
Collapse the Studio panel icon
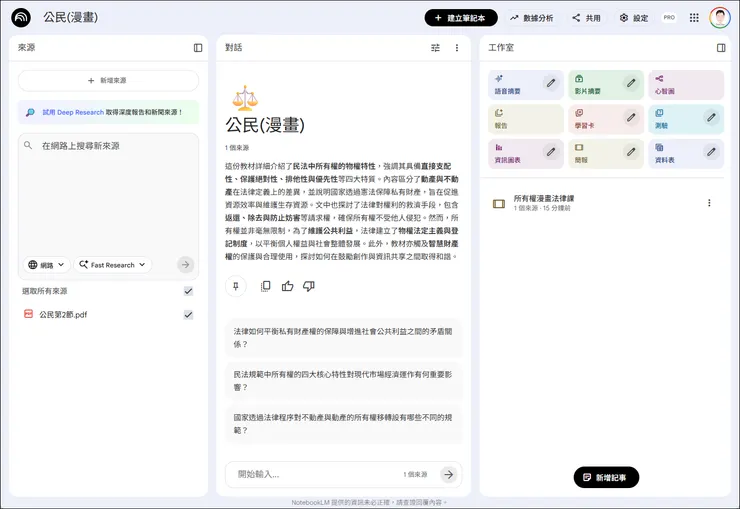721,48
